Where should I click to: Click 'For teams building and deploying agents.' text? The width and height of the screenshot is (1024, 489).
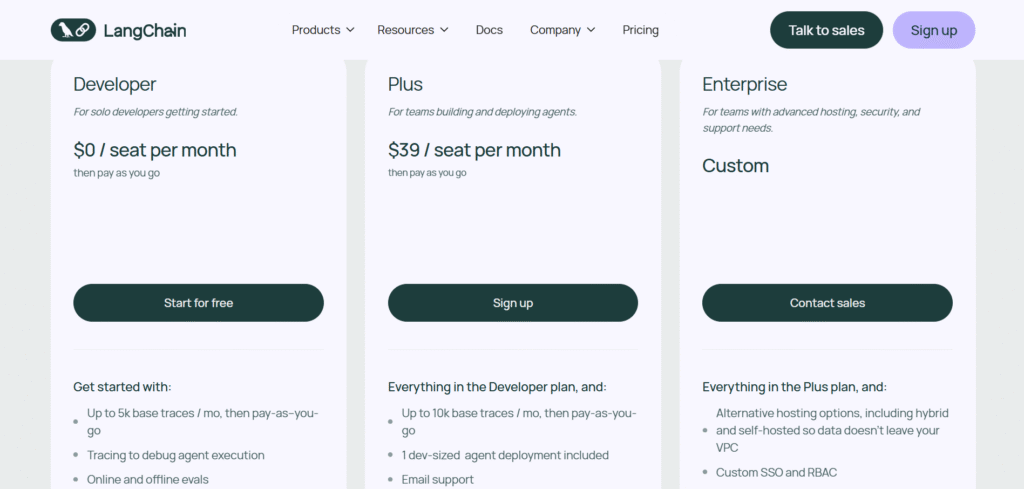tap(483, 112)
